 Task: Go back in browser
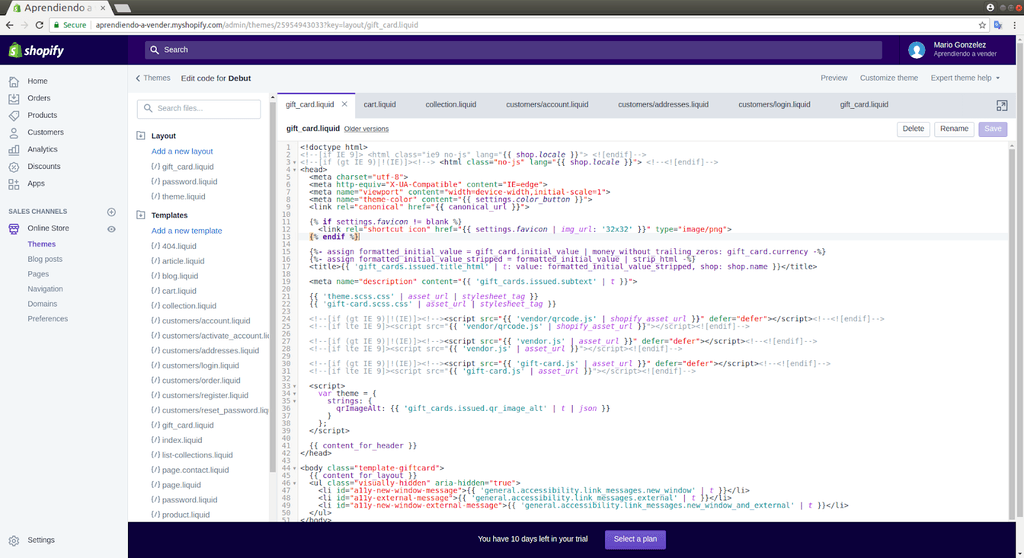point(9,25)
